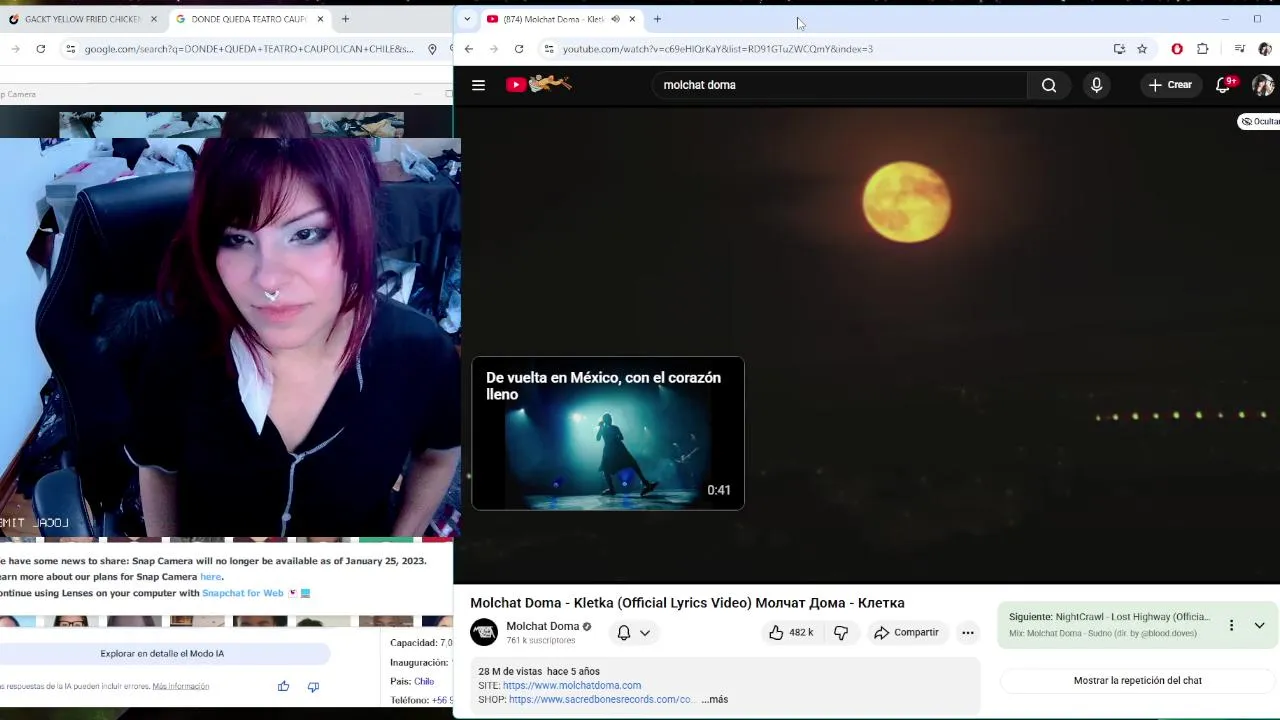
Task: Select DONDE QUEDA TEATRO CAUPOLICAN tab
Action: pos(249,19)
